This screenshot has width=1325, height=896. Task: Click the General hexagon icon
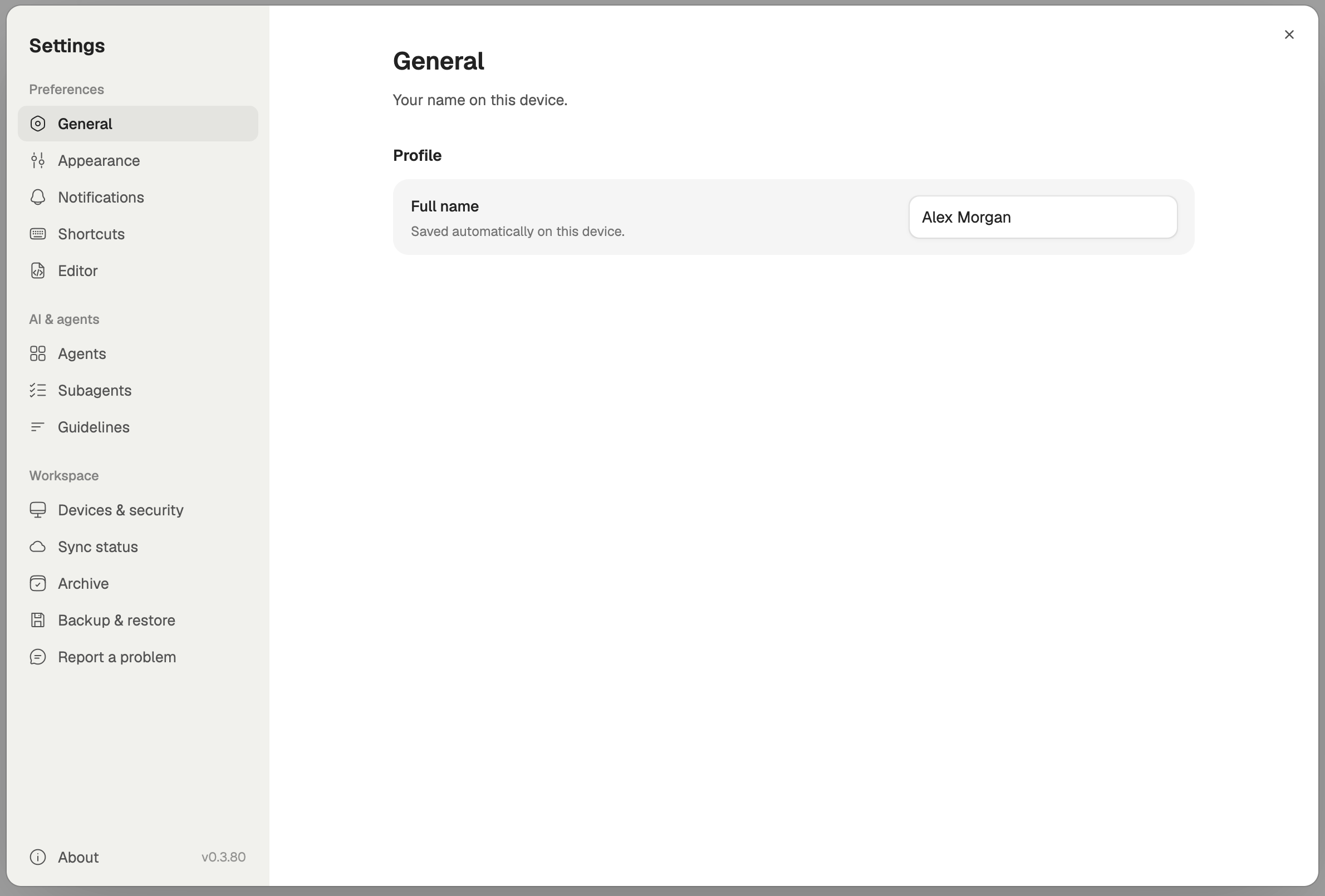tap(38, 124)
